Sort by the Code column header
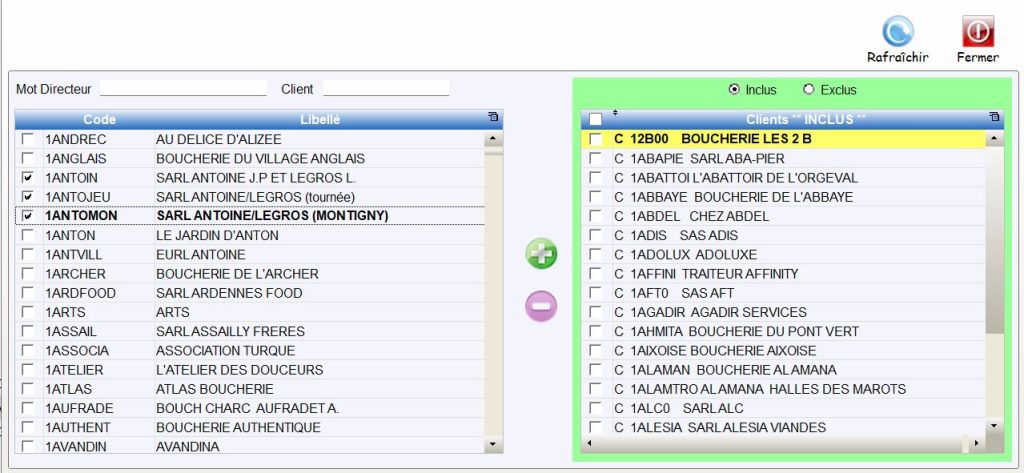This screenshot has height=473, width=1024. [x=100, y=120]
